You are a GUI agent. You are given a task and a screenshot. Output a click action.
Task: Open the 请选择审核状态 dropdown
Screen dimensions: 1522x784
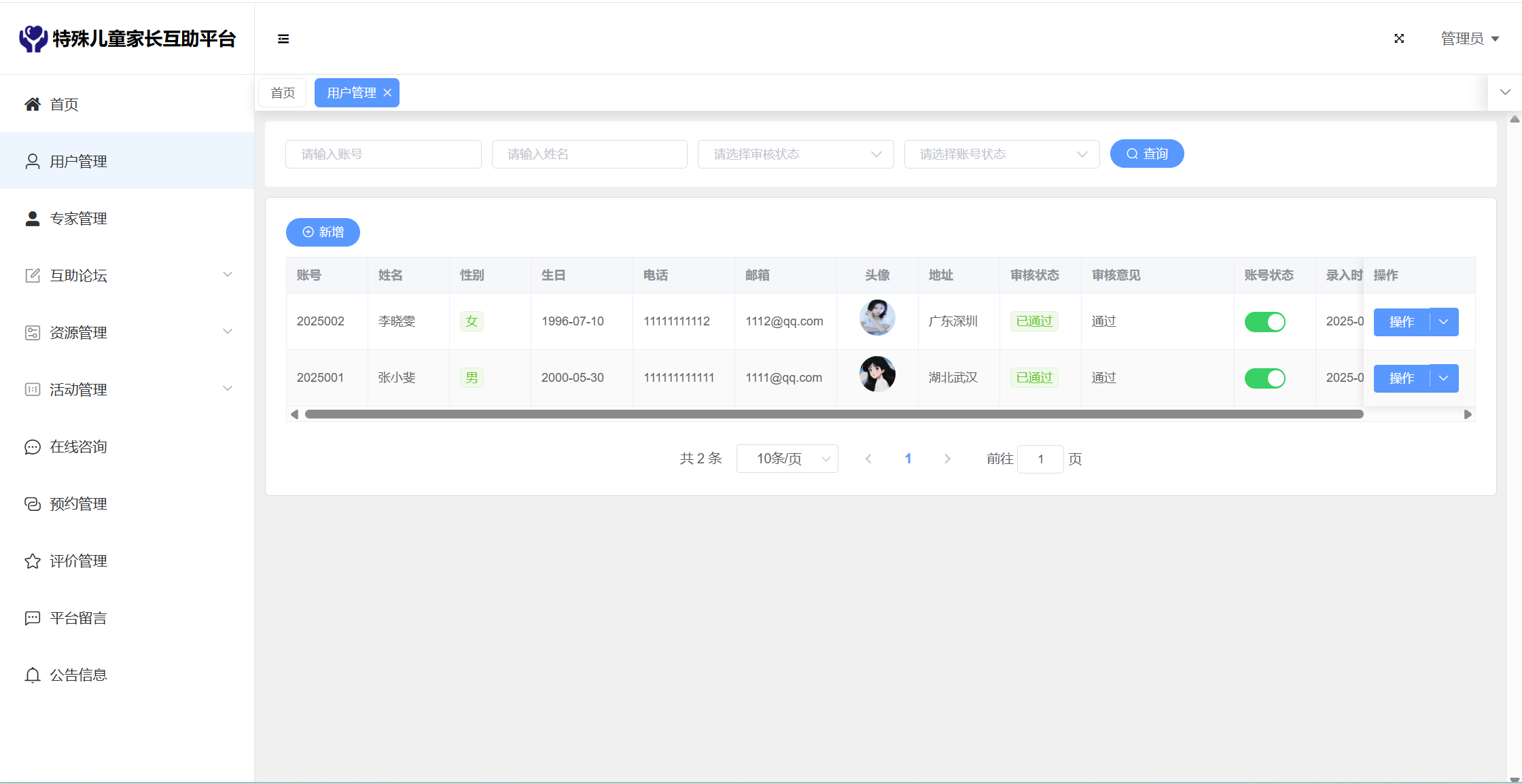(795, 154)
